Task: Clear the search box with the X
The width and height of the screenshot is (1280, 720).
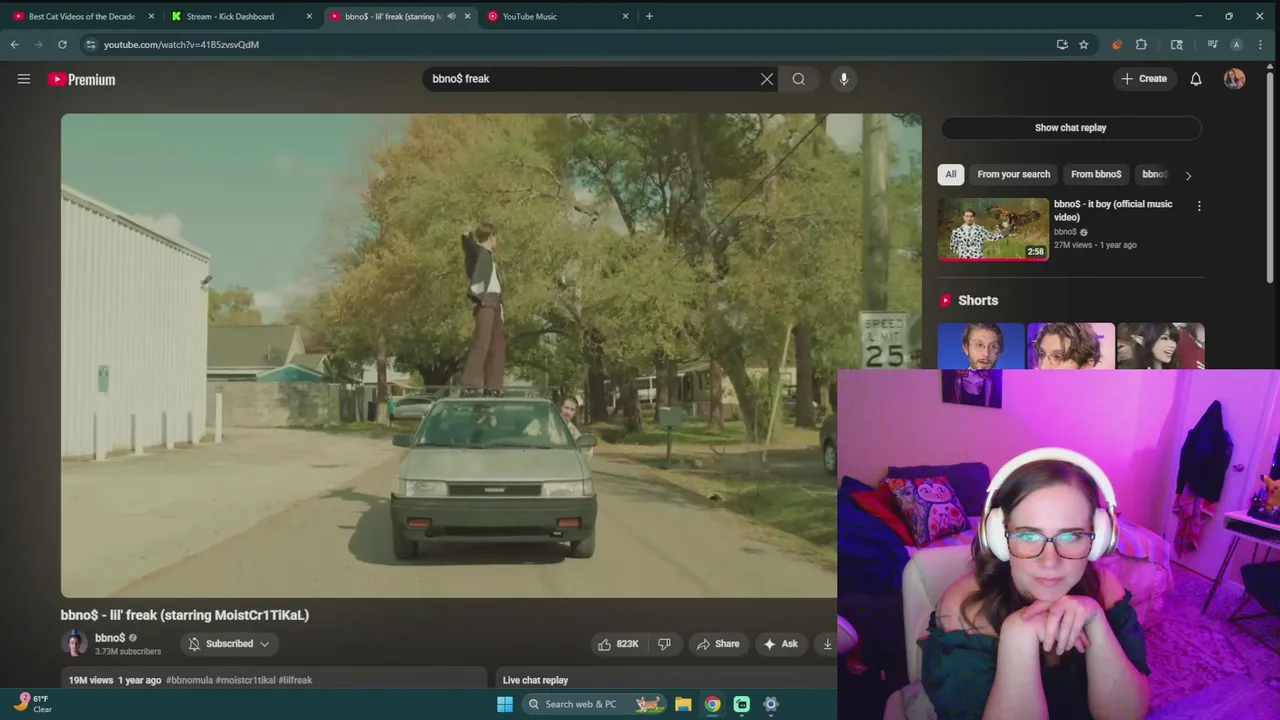Action: 767,79
